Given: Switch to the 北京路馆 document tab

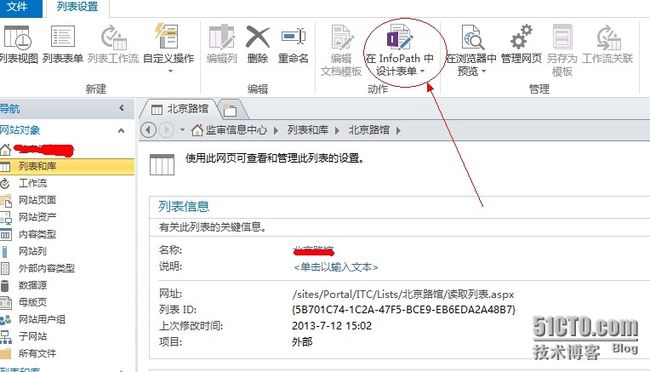Looking at the screenshot, I should (x=179, y=109).
